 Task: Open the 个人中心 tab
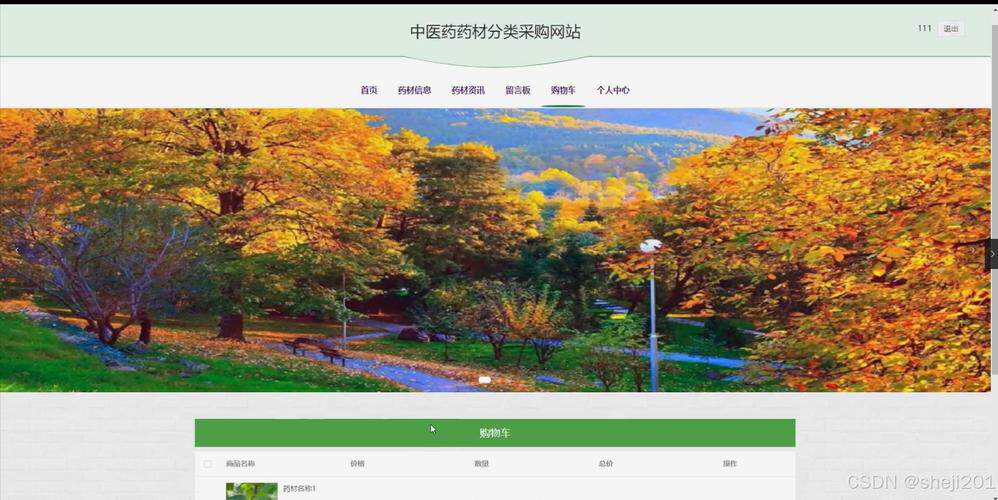[613, 90]
